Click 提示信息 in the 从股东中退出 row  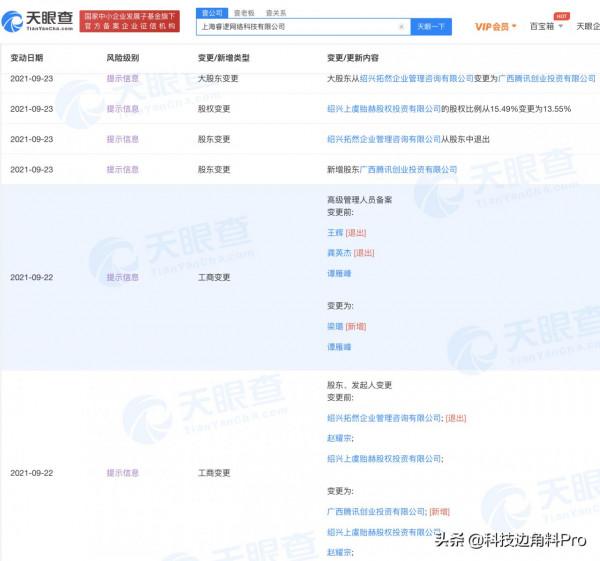tap(122, 139)
